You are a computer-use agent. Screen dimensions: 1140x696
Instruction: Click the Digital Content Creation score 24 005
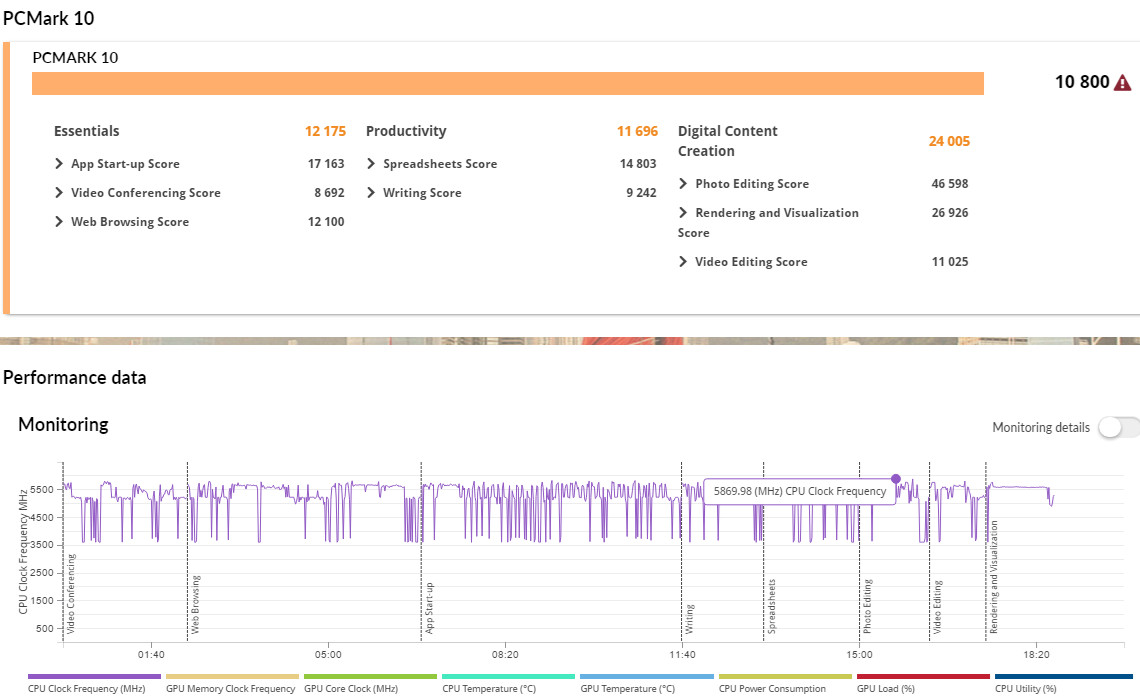[x=949, y=142]
